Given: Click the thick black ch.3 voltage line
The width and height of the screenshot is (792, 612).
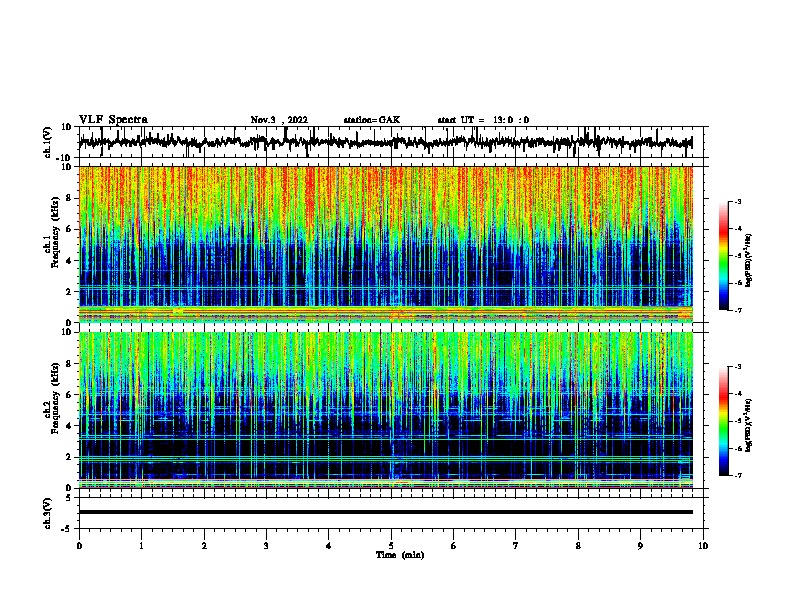Looking at the screenshot, I should tap(385, 512).
